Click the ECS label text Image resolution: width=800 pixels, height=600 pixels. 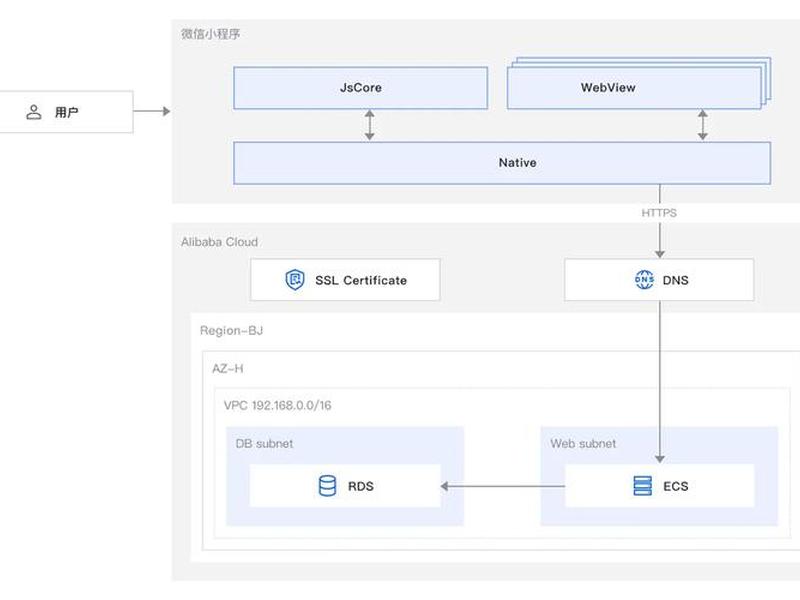click(676, 486)
